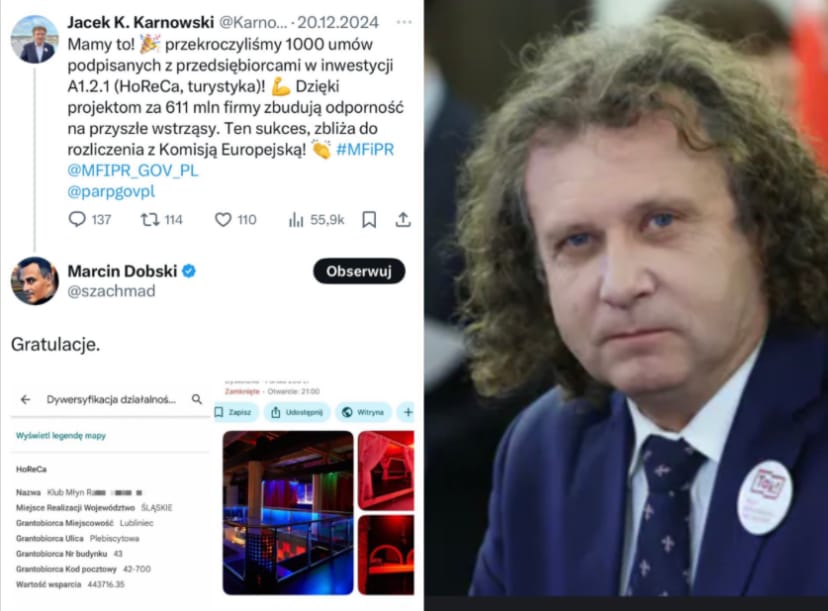
Task: Click the Witryna website button
Action: [x=363, y=412]
